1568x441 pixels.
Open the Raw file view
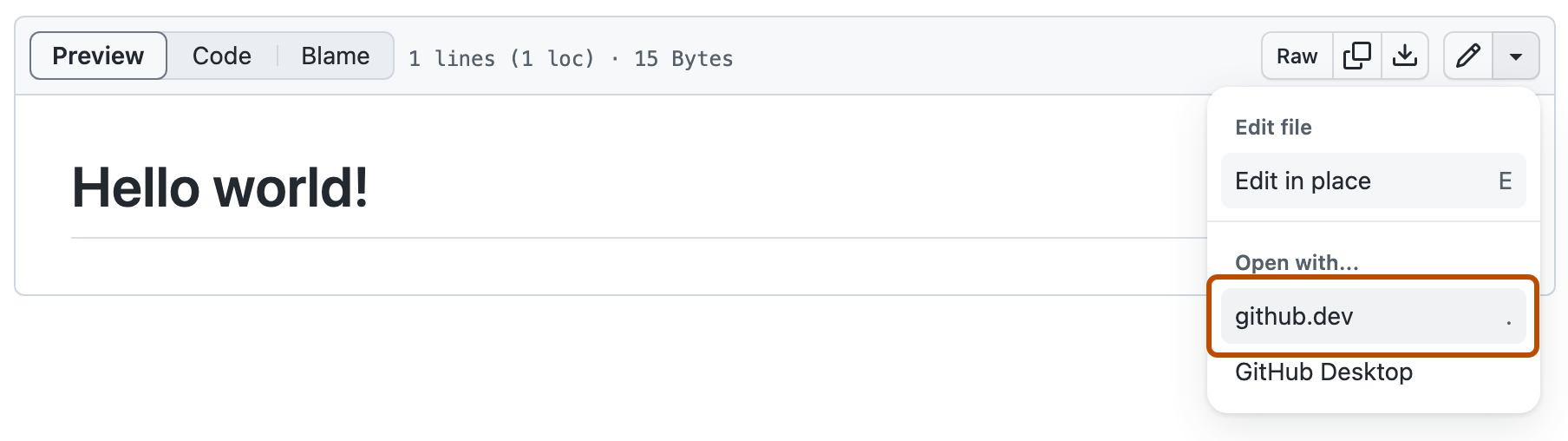click(x=1297, y=56)
